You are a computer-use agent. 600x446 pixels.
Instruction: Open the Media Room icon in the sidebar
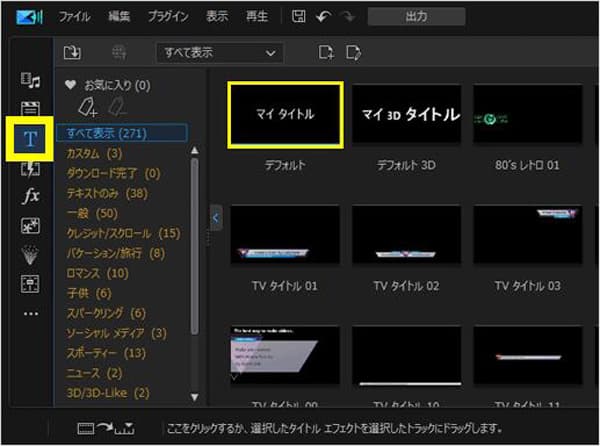tap(30, 80)
